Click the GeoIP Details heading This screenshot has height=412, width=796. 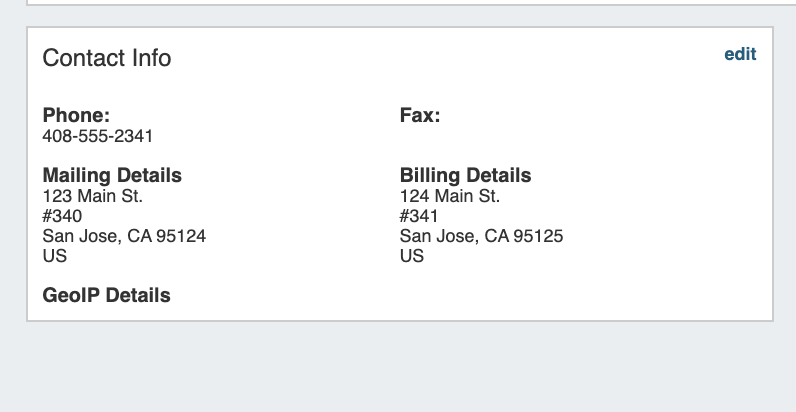pyautogui.click(x=106, y=295)
